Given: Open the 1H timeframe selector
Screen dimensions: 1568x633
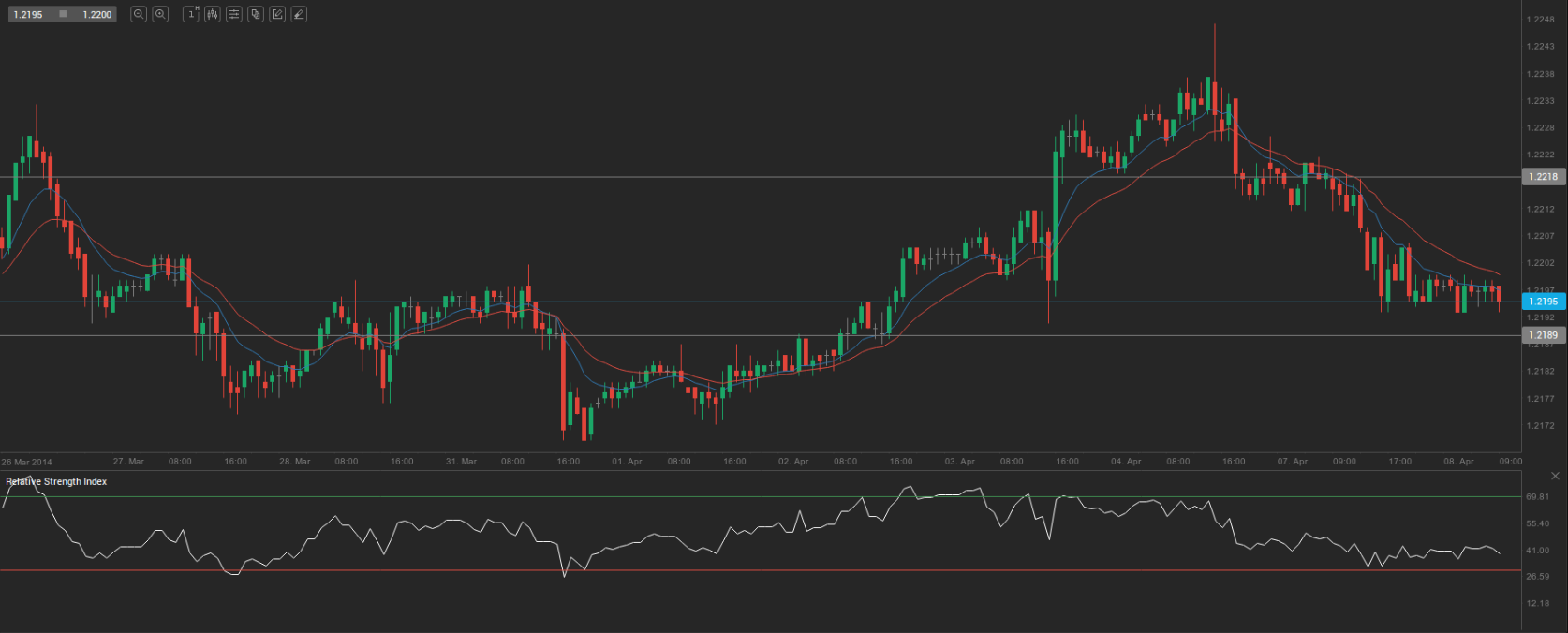Looking at the screenshot, I should (191, 14).
